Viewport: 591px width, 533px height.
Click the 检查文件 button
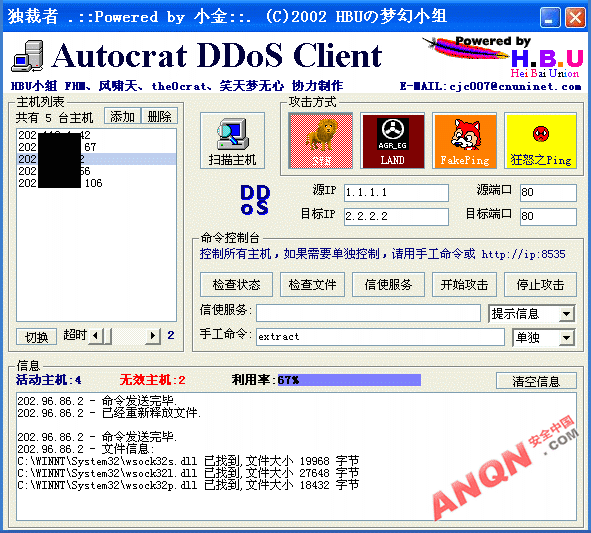pyautogui.click(x=312, y=285)
